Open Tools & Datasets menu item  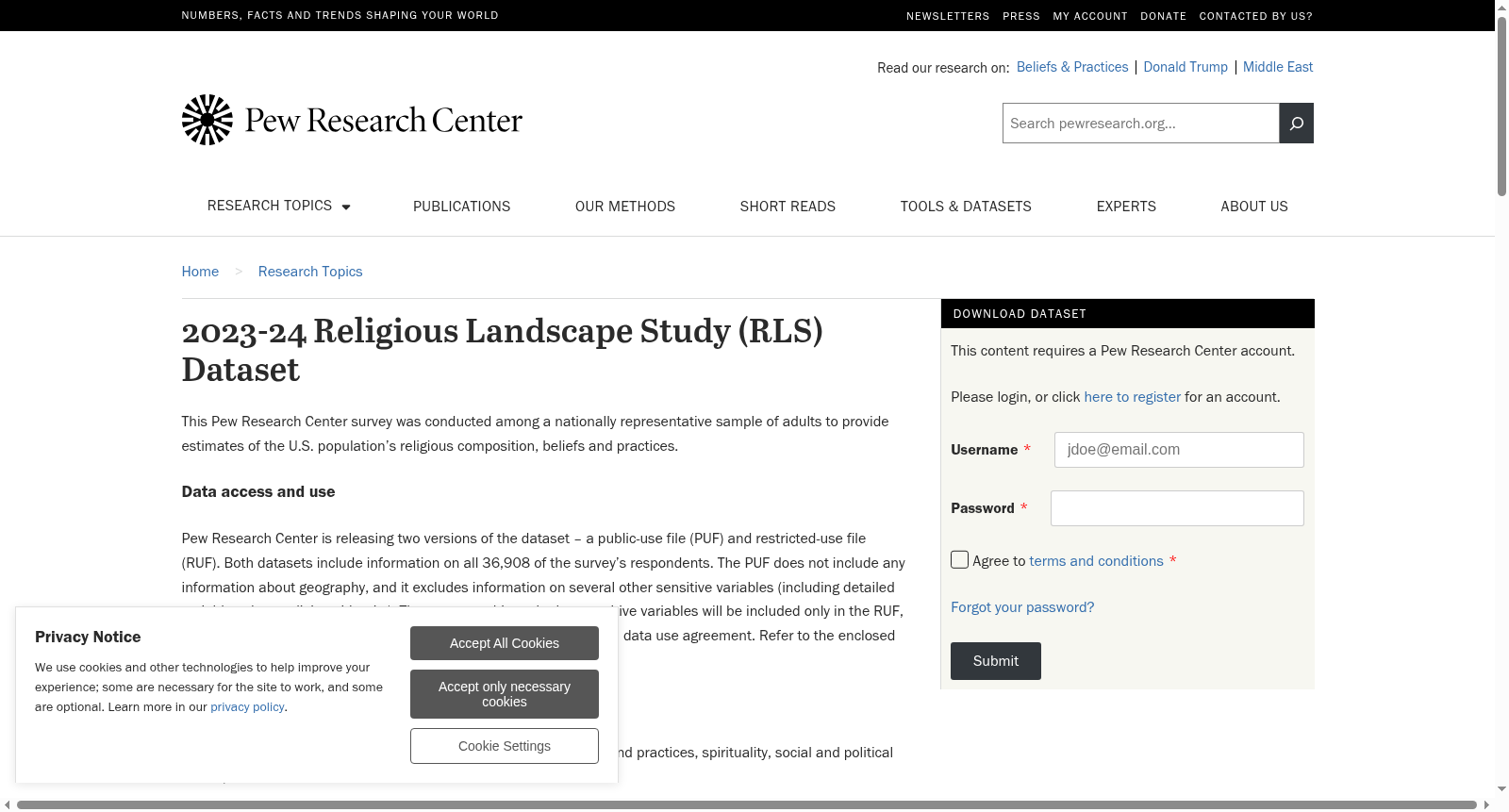click(966, 207)
